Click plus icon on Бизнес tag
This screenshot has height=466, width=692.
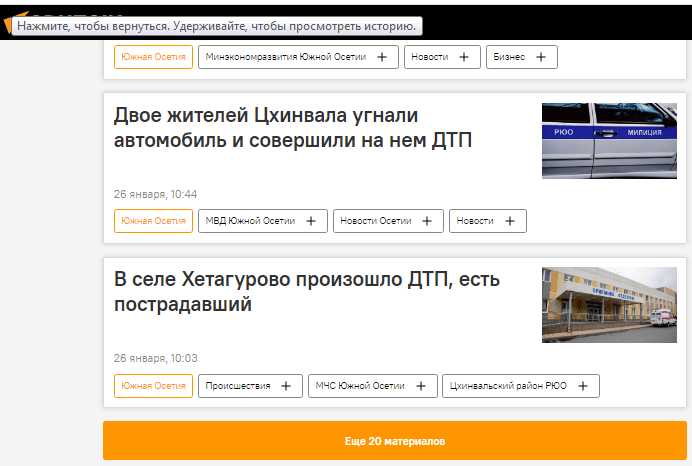[541, 57]
